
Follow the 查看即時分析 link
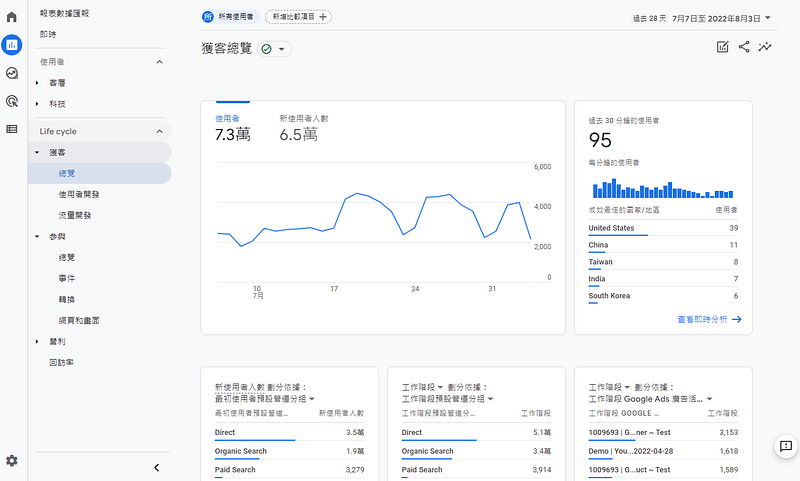(x=709, y=319)
